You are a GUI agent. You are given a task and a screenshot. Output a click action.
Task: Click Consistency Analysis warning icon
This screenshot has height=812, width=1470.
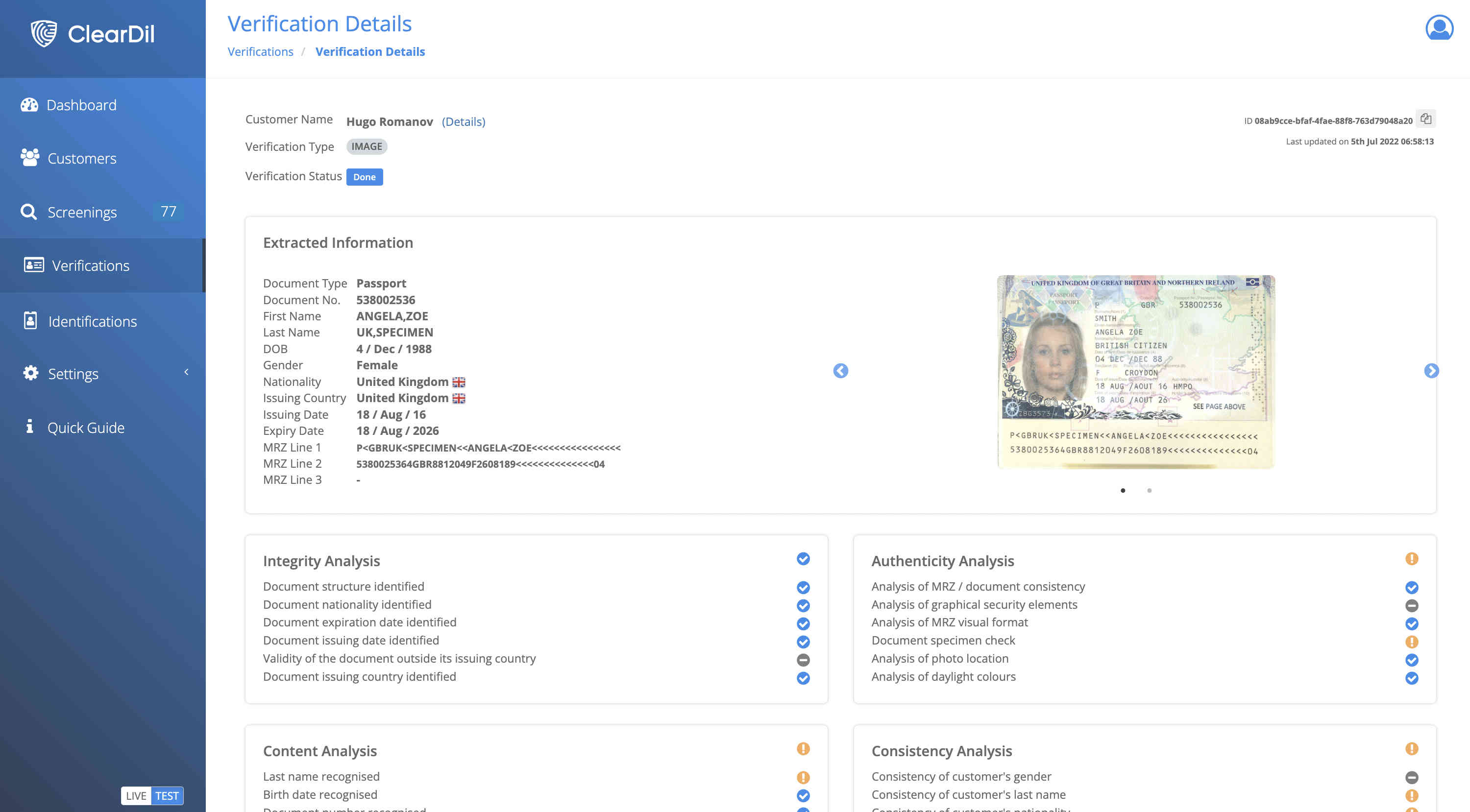1411,749
